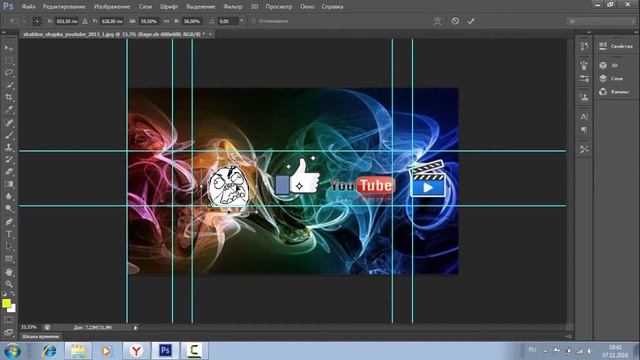
Task: Open the History panel icon
Action: pyautogui.click(x=584, y=46)
